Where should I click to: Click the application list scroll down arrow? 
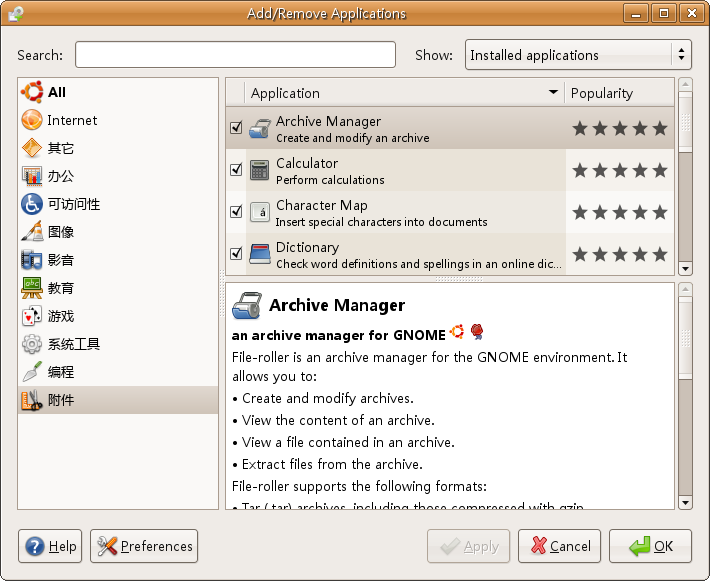pyautogui.click(x=685, y=269)
